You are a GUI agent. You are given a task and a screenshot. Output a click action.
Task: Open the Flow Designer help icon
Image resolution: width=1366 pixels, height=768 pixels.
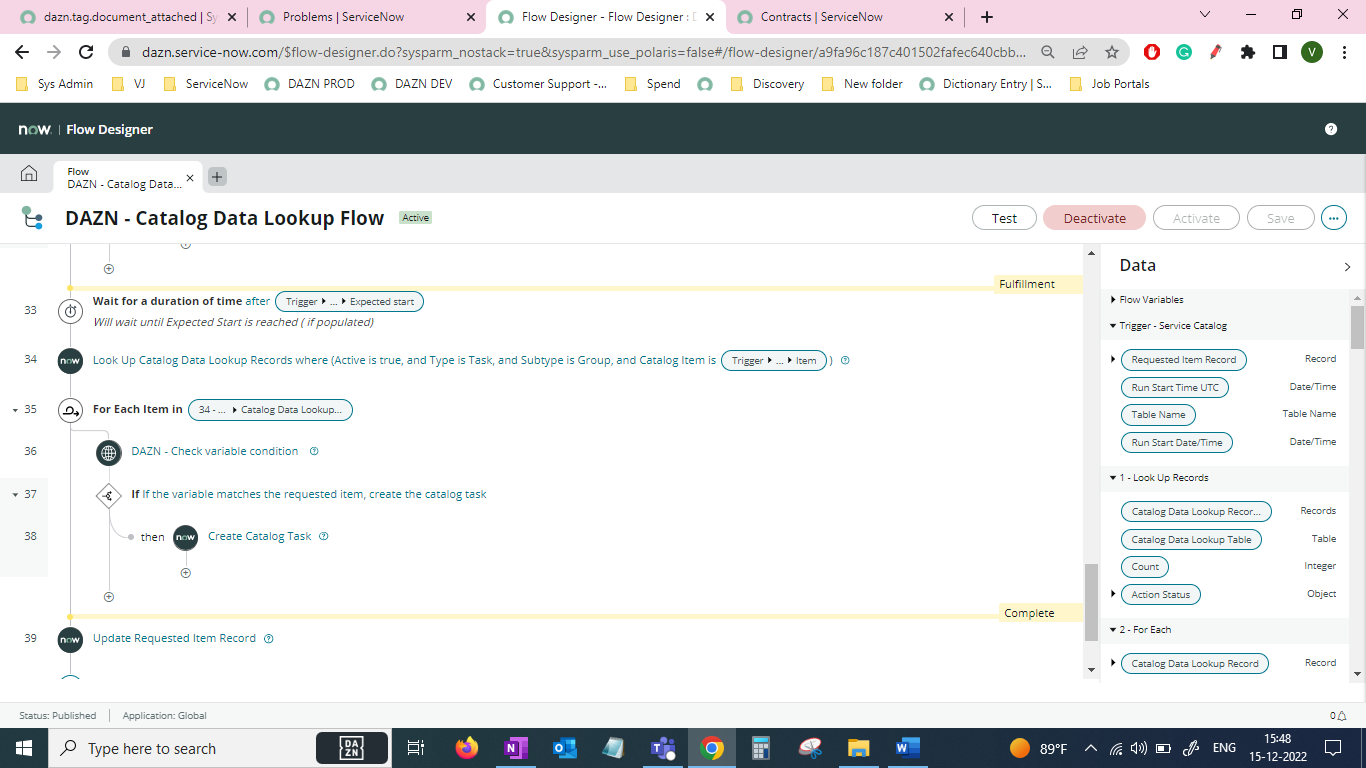(x=1331, y=129)
